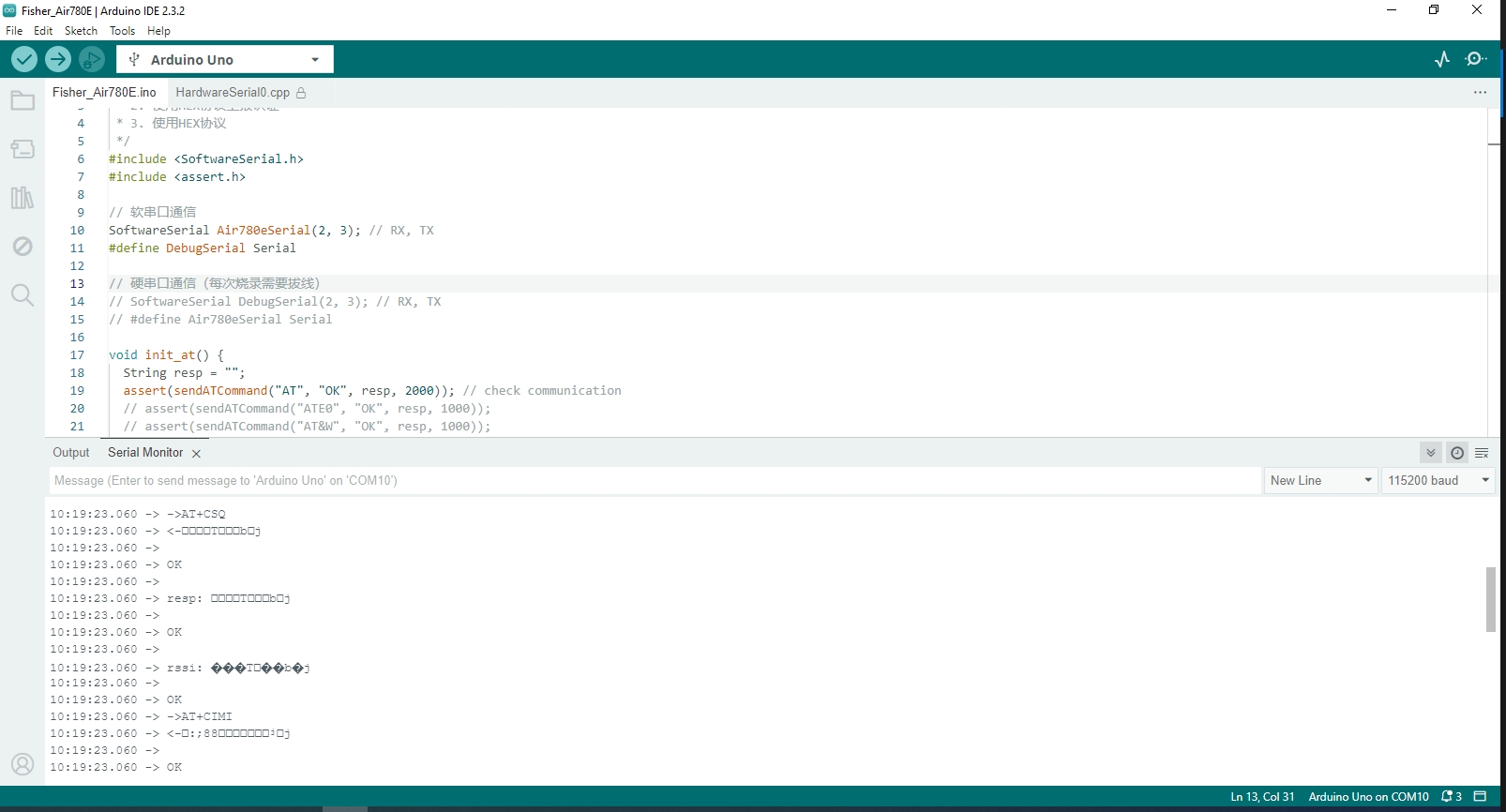Toggle bottom panel icon in status bar
Image resolution: width=1506 pixels, height=812 pixels.
pyautogui.click(x=1481, y=797)
